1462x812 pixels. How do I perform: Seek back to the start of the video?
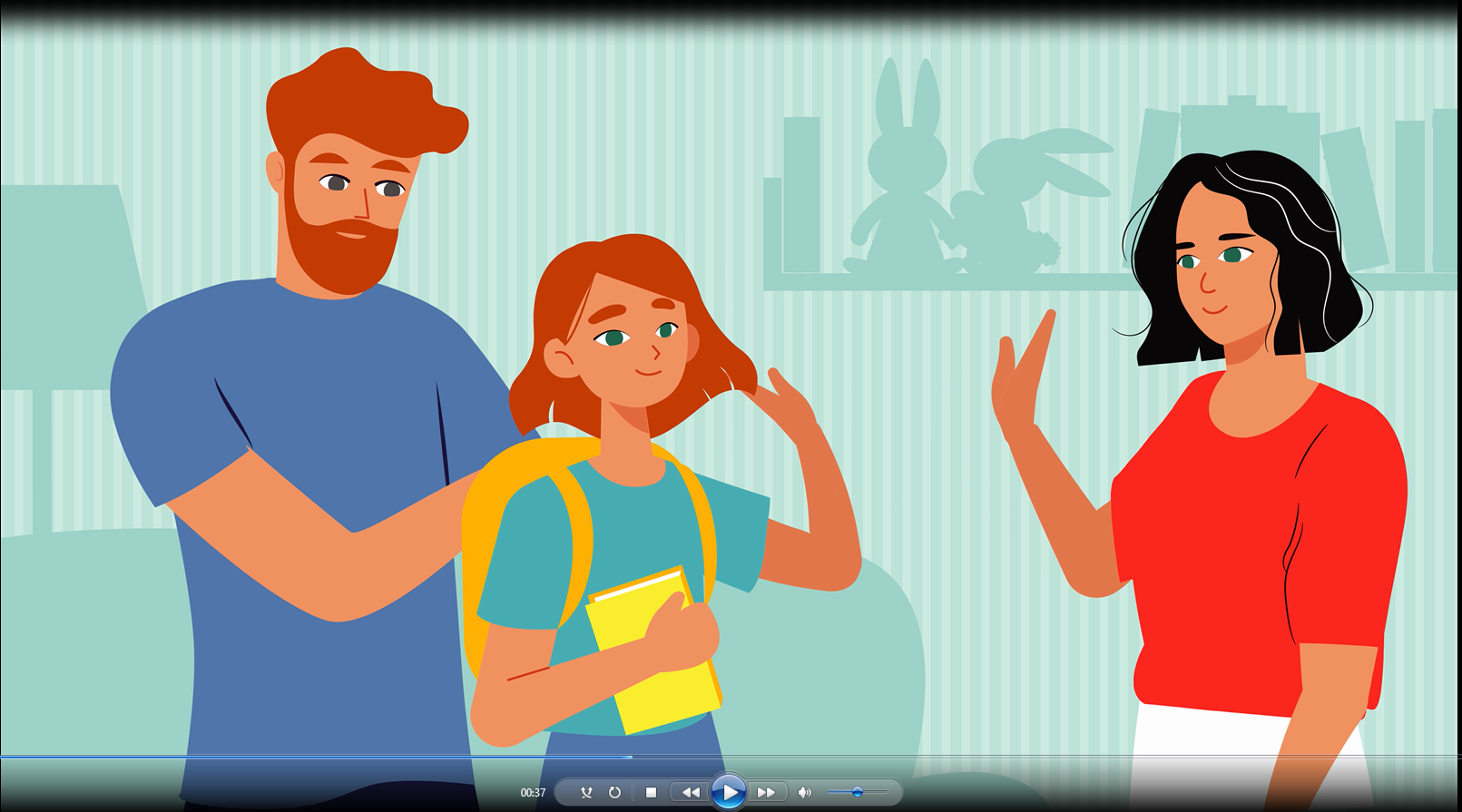(3, 757)
